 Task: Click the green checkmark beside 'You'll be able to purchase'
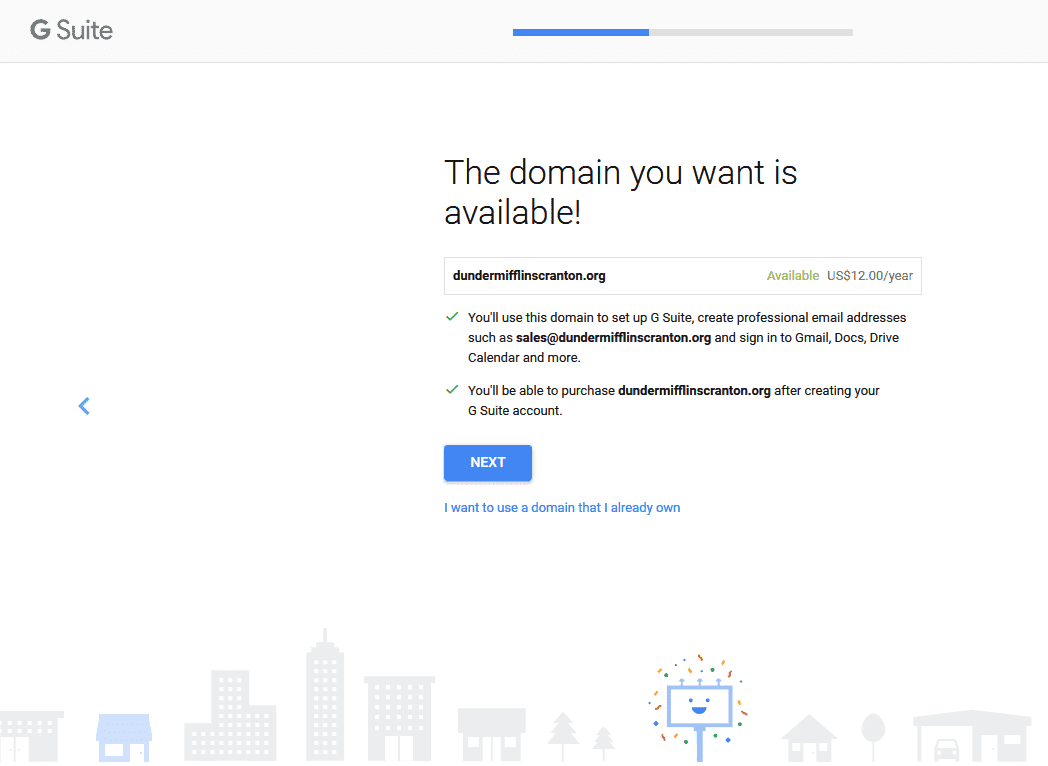tap(452, 390)
